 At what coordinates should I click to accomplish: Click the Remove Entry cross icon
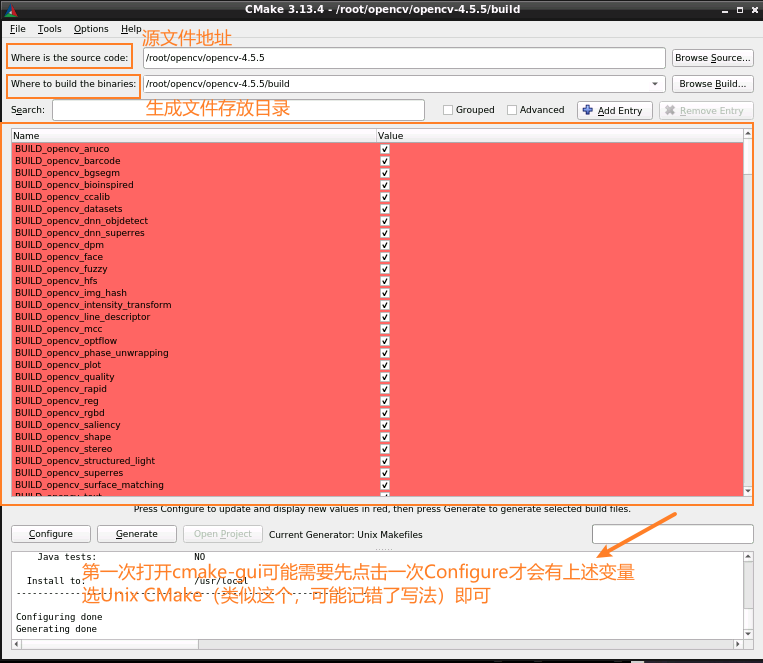670,111
